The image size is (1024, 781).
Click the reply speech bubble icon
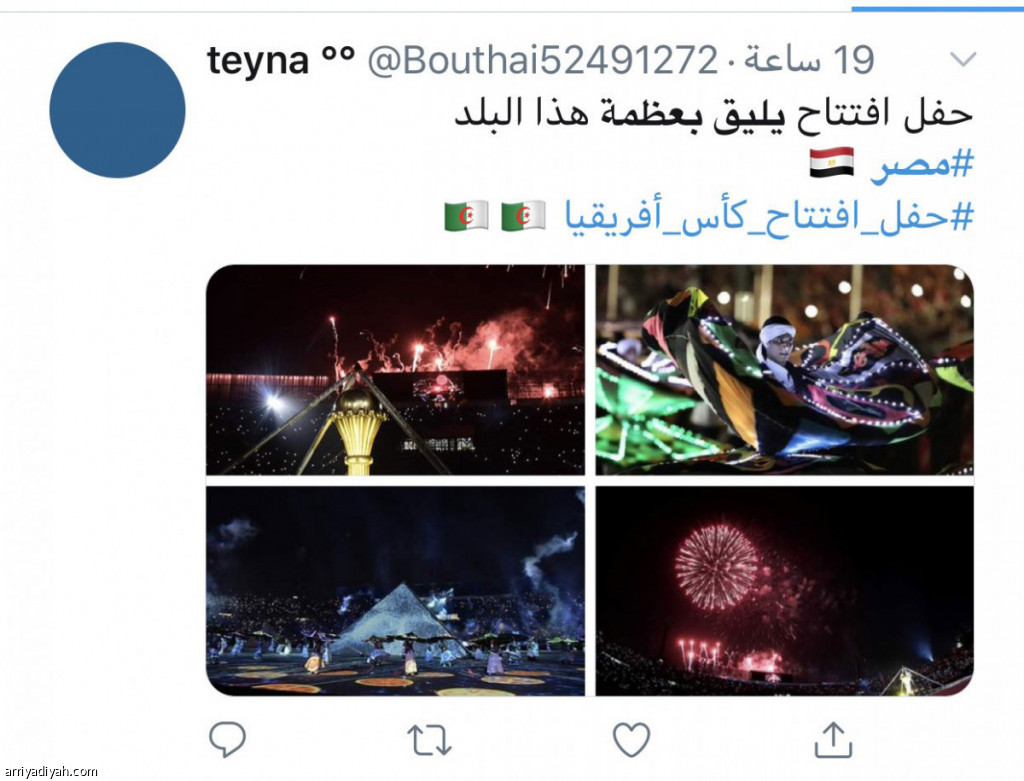227,739
